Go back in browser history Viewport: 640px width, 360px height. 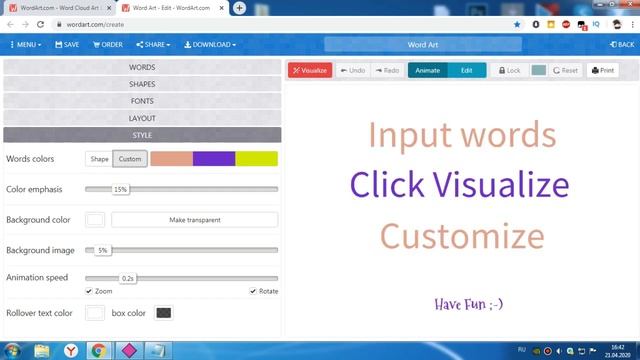click(10, 24)
